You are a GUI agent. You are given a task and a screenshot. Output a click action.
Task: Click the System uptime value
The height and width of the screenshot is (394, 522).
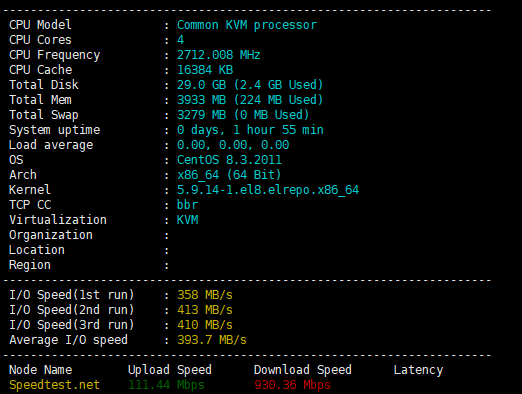pos(250,130)
